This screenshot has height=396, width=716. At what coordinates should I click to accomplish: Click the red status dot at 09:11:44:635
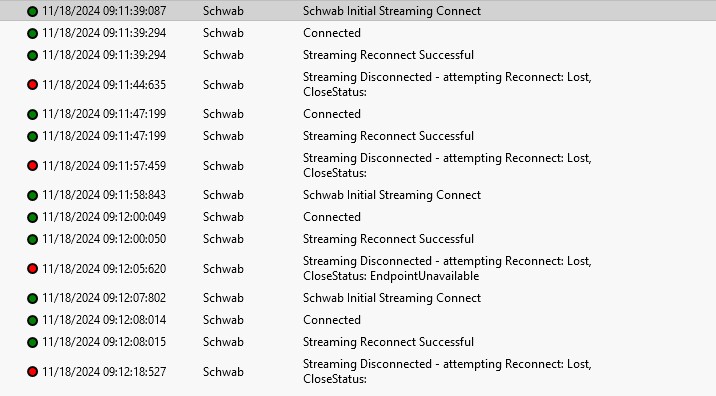pos(32,84)
